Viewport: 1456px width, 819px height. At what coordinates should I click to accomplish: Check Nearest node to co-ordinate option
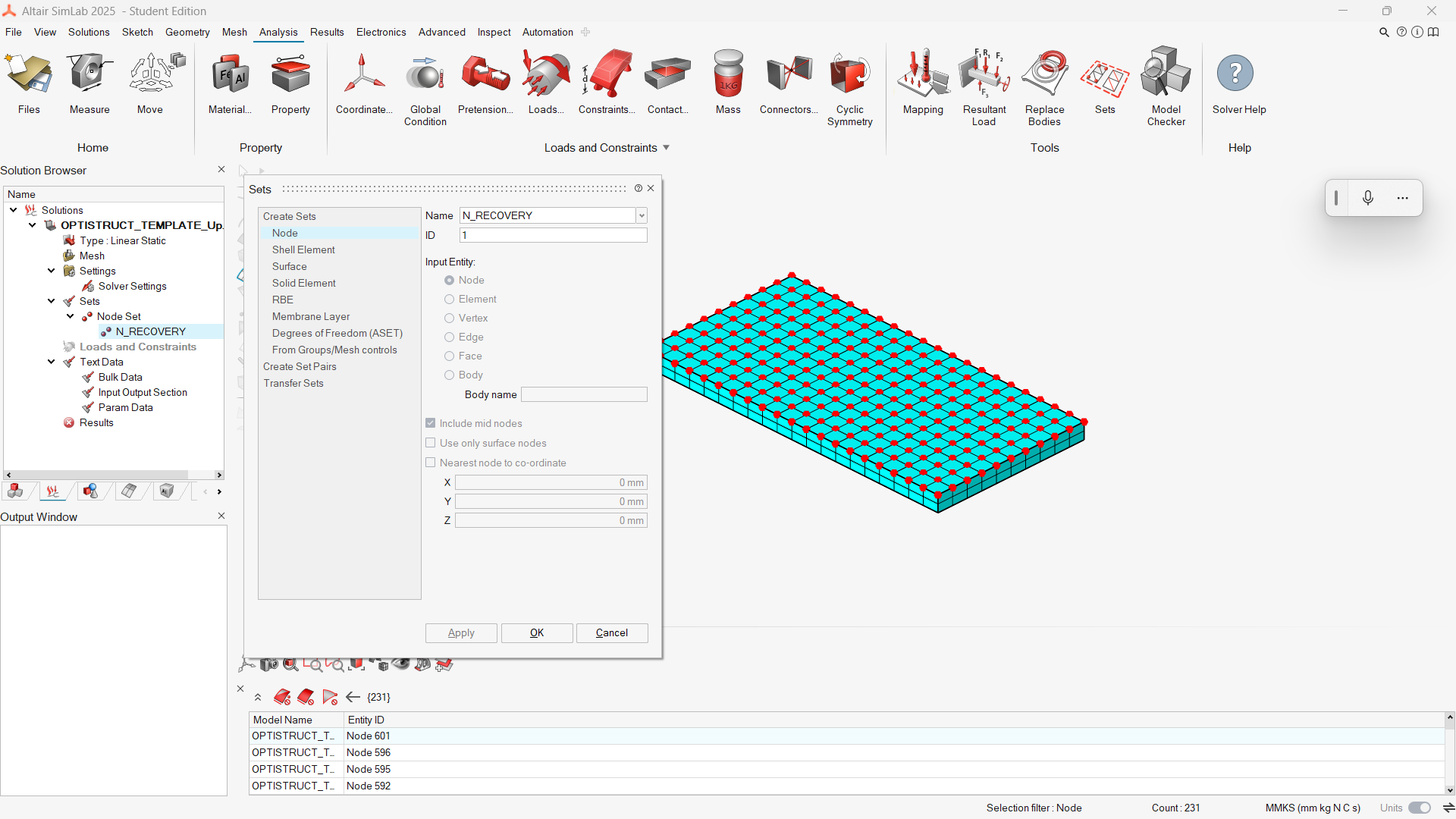click(431, 463)
